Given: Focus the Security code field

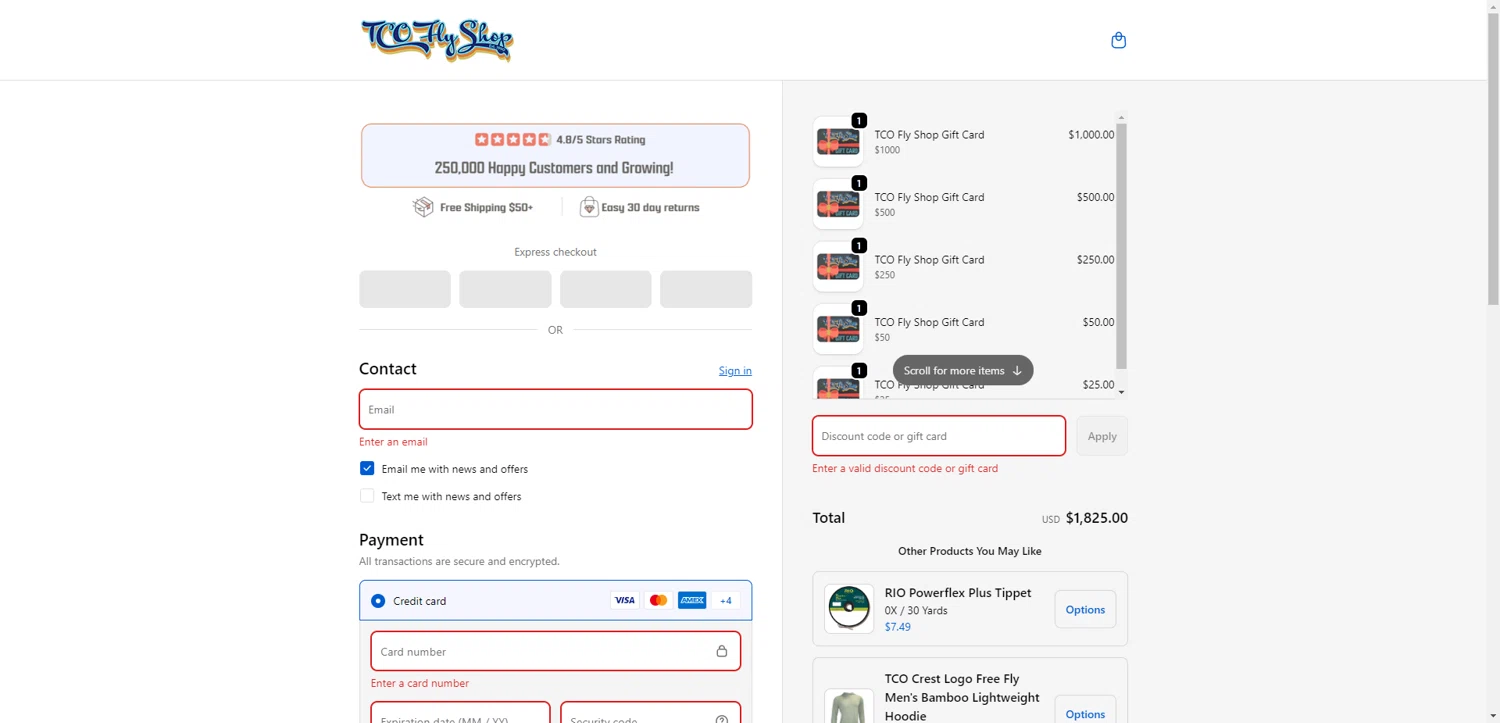Looking at the screenshot, I should coord(651,712).
